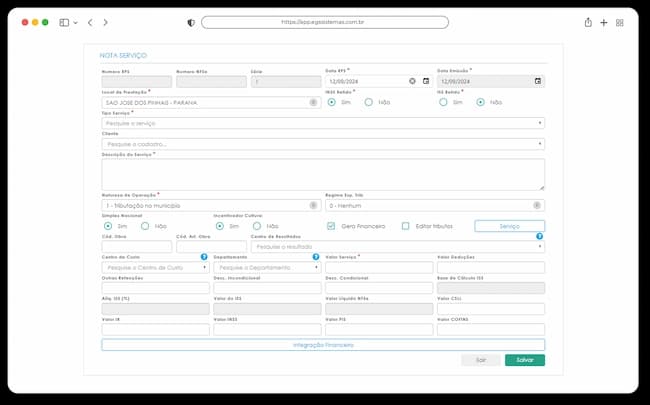650x405 pixels.
Task: Focus the Descrição do Serviço text area
Action: 323,175
